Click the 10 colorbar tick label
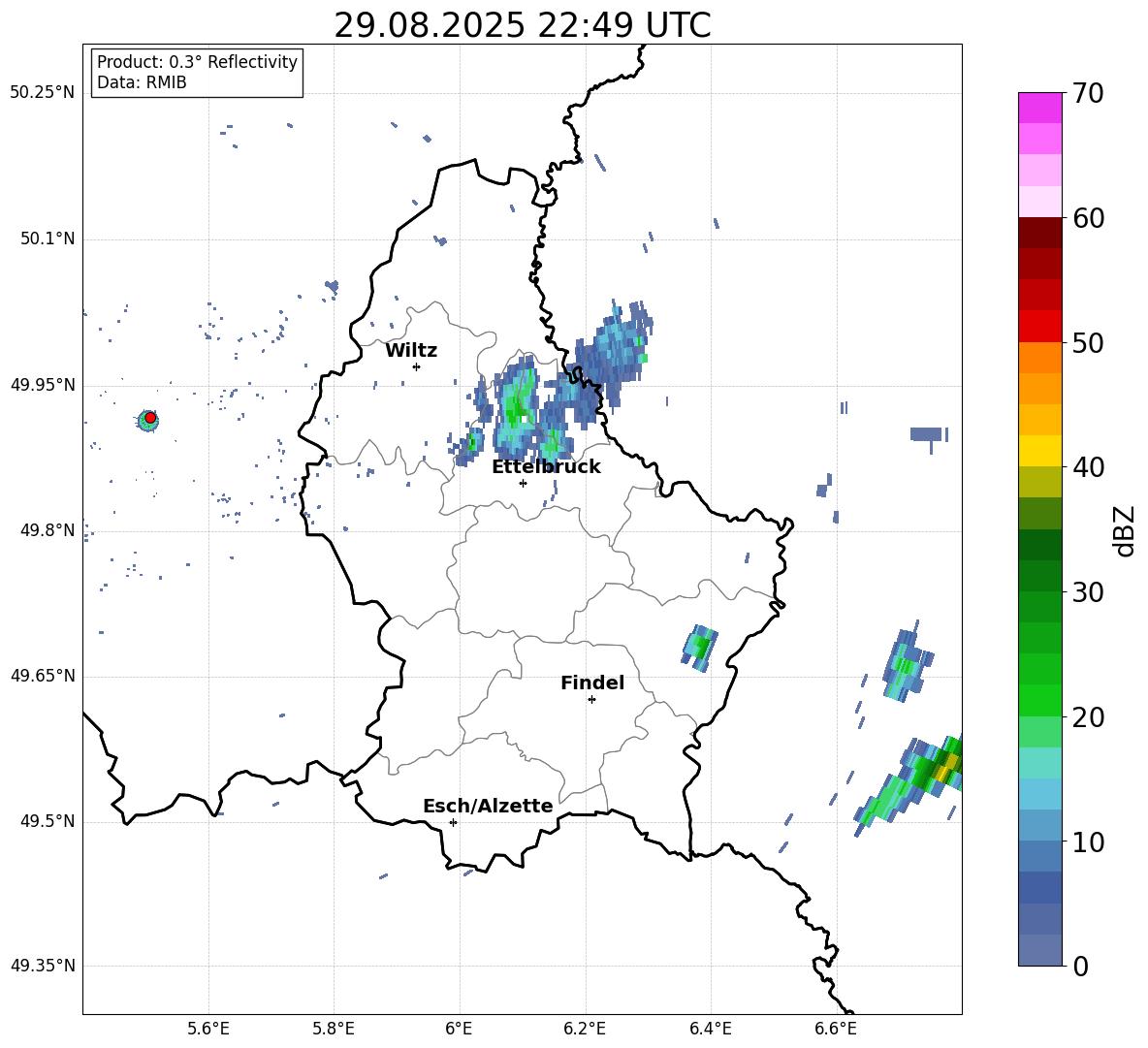Image resolution: width=1148 pixels, height=1048 pixels. tap(1088, 842)
